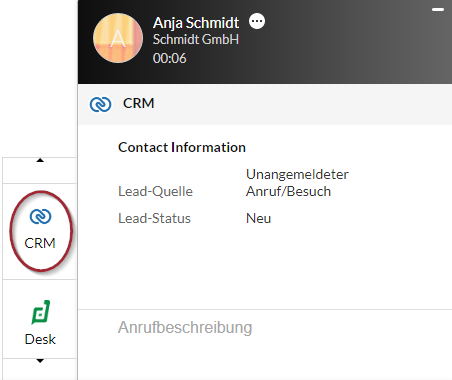Click the caller name Anja Schmidt

click(x=196, y=23)
